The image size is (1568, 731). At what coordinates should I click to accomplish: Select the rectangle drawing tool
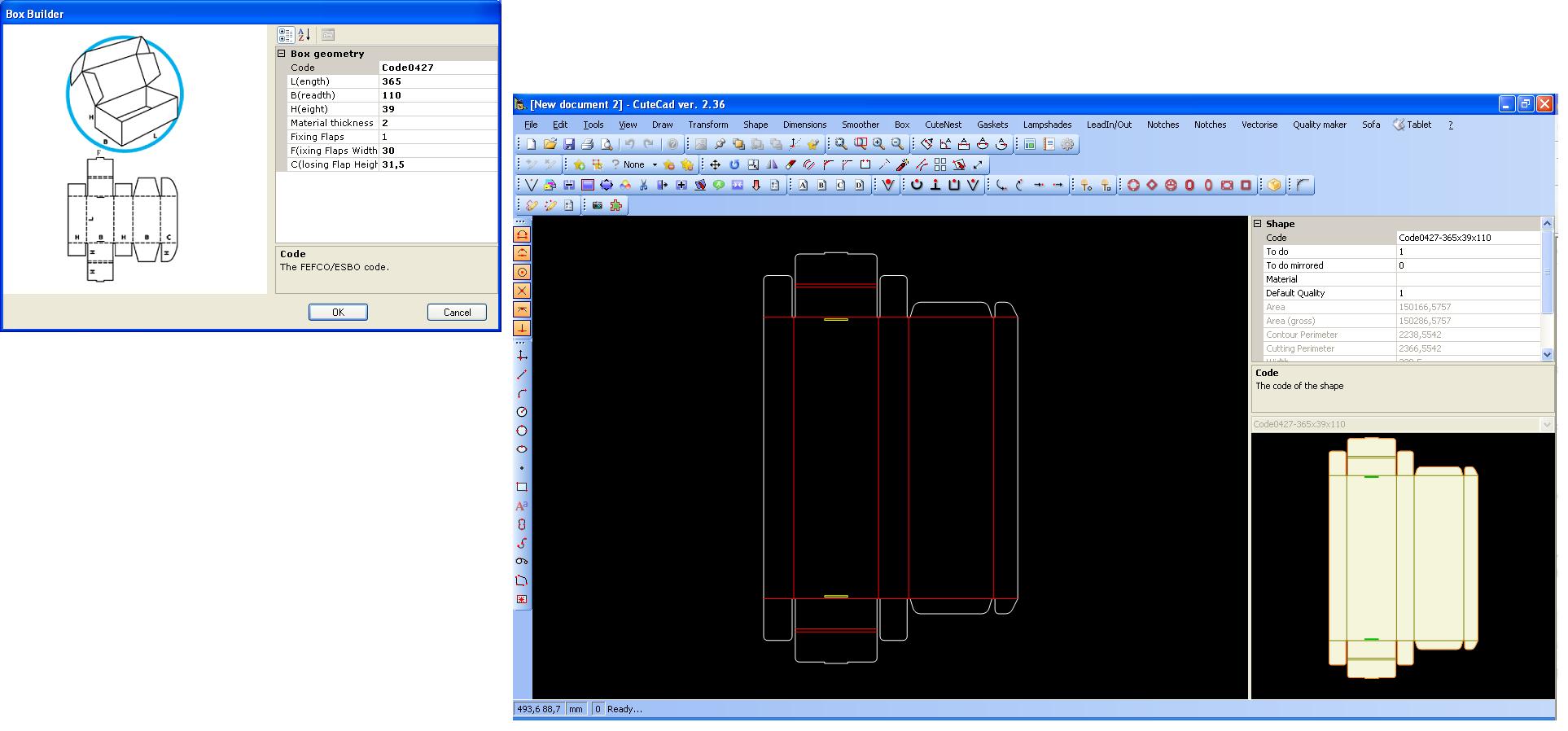[522, 487]
